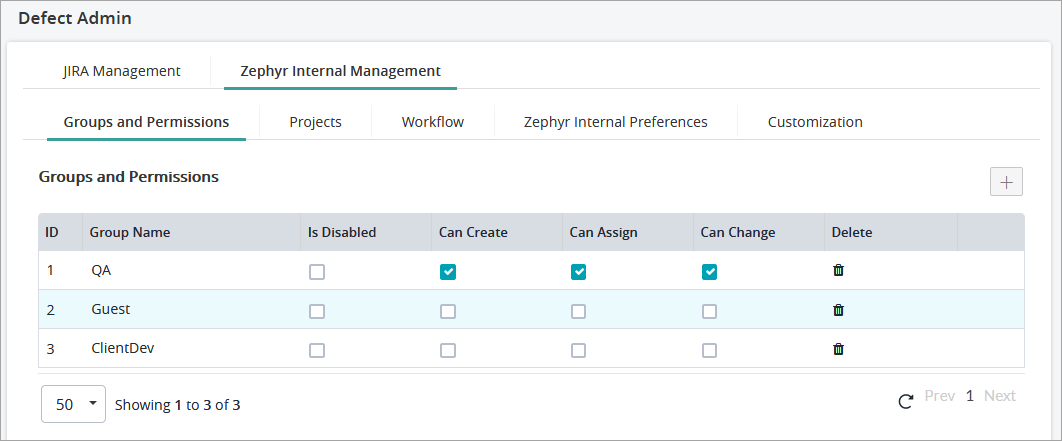Uncheck Can Assign for QA group
Screen dimensions: 1062x441
[x=578, y=272]
